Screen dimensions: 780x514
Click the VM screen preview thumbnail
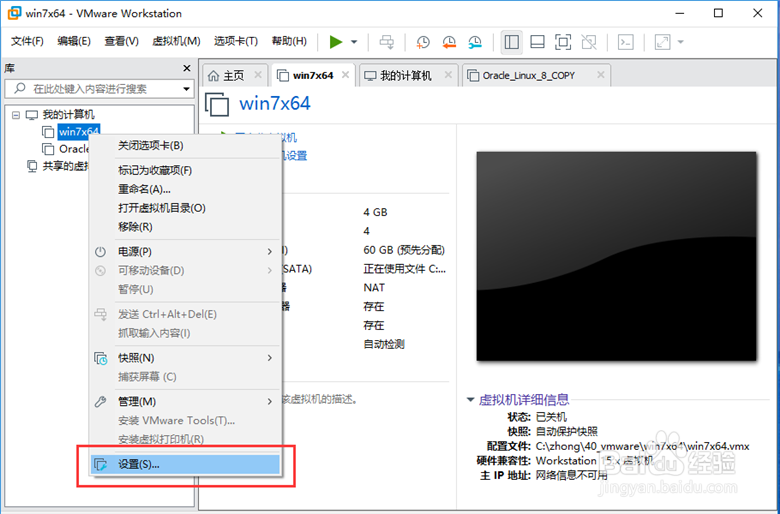coord(616,256)
